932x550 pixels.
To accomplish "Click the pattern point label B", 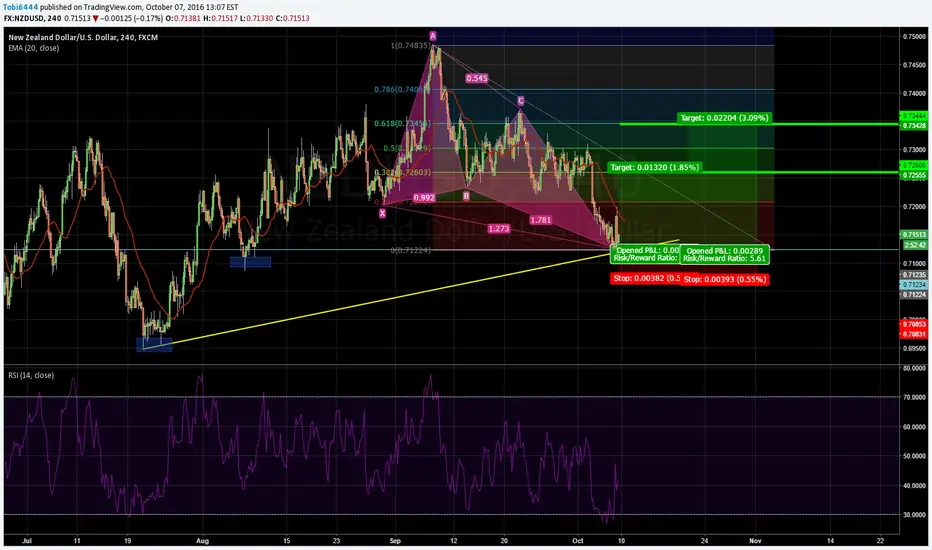I will click(x=466, y=195).
